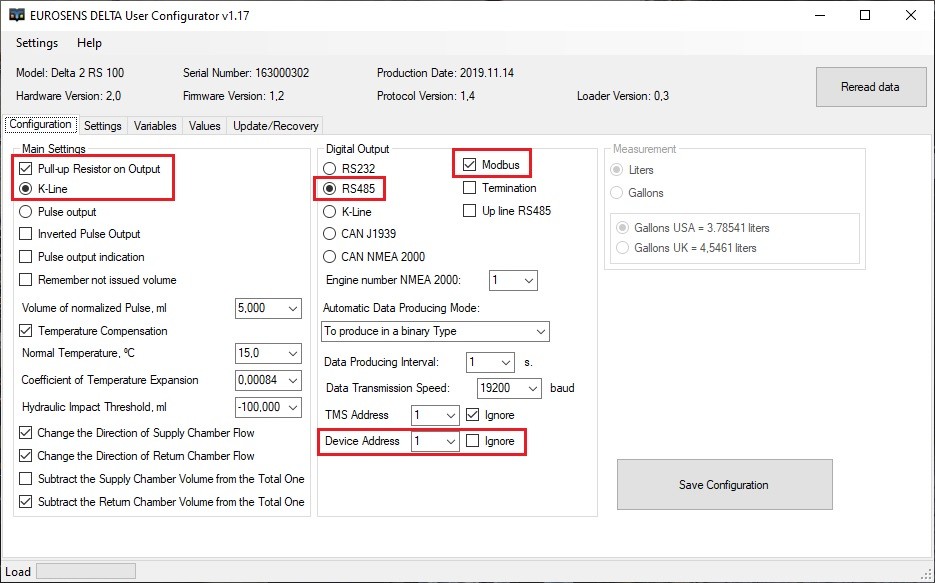Viewport: 935px width, 583px height.
Task: Switch to the Variables tab
Action: [155, 126]
